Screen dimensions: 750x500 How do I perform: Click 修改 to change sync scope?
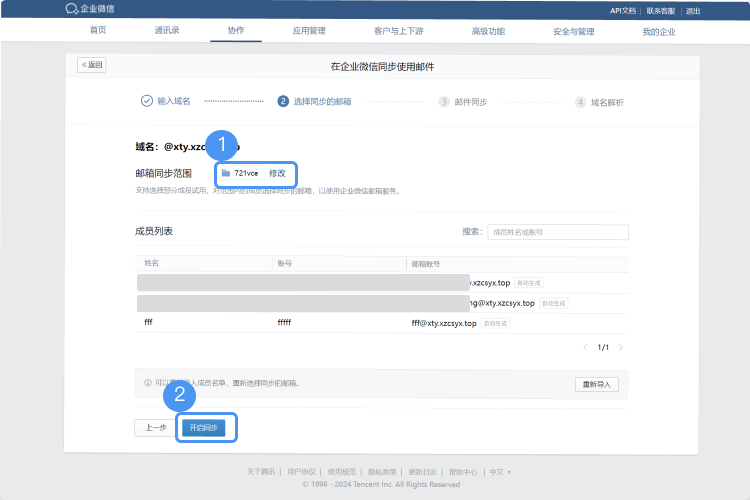tap(277, 173)
